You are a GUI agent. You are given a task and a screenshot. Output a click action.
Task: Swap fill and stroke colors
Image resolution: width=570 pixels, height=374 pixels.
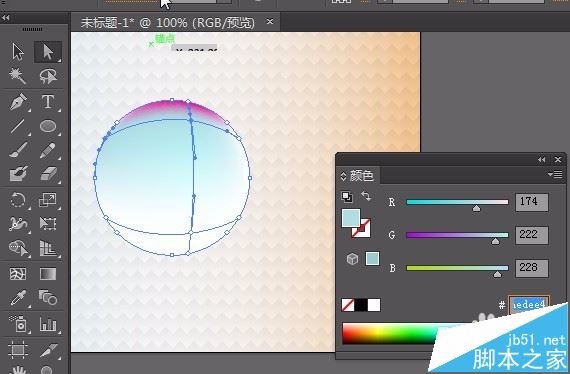[366, 197]
